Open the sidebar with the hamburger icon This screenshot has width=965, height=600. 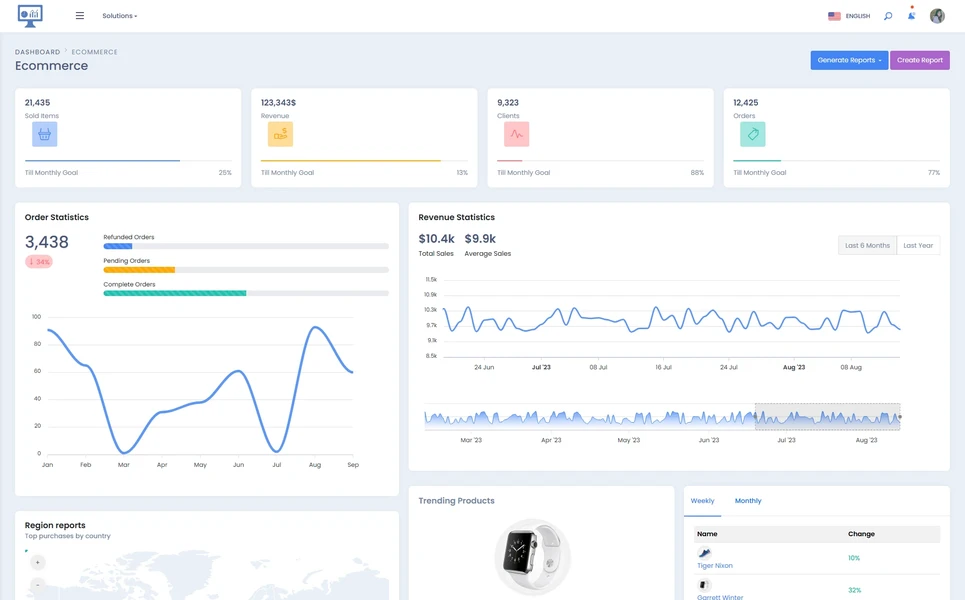click(x=80, y=15)
